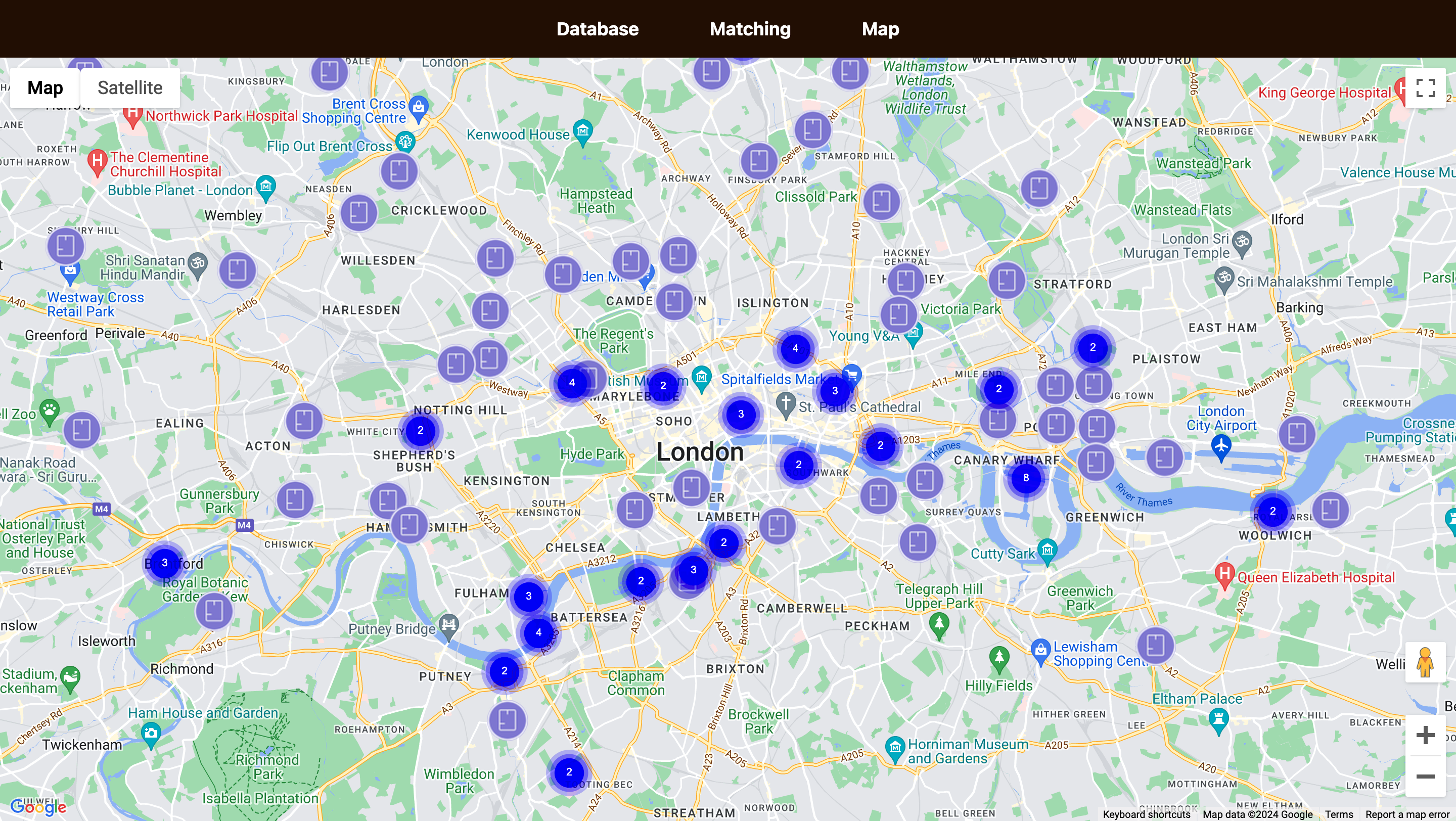Click cluster 2 marker in Putney

pyautogui.click(x=504, y=671)
